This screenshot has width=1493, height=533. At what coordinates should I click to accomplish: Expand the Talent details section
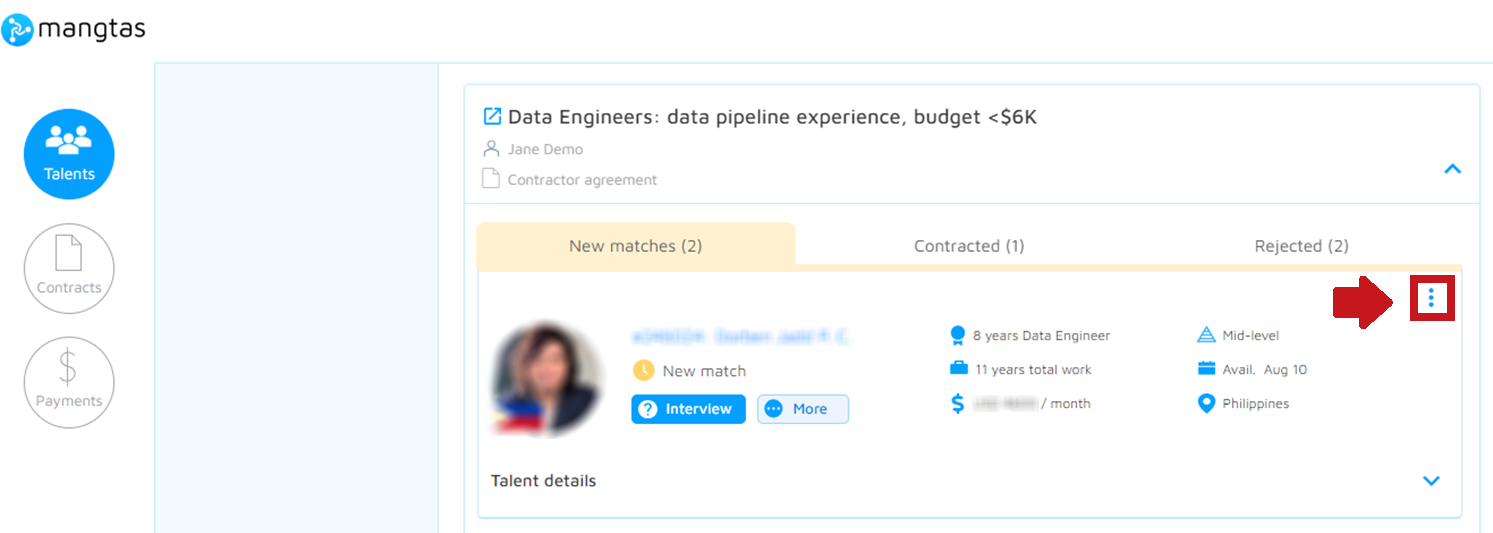click(1432, 481)
